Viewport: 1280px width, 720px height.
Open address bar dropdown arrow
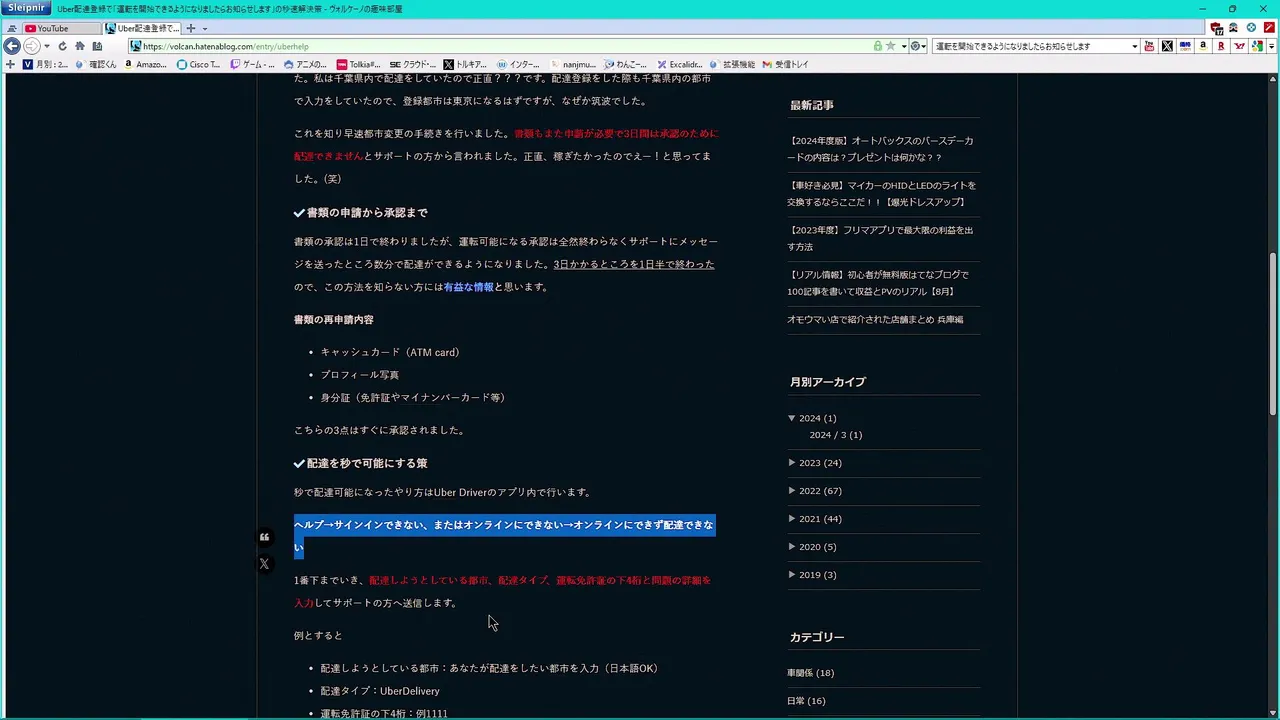[903, 46]
